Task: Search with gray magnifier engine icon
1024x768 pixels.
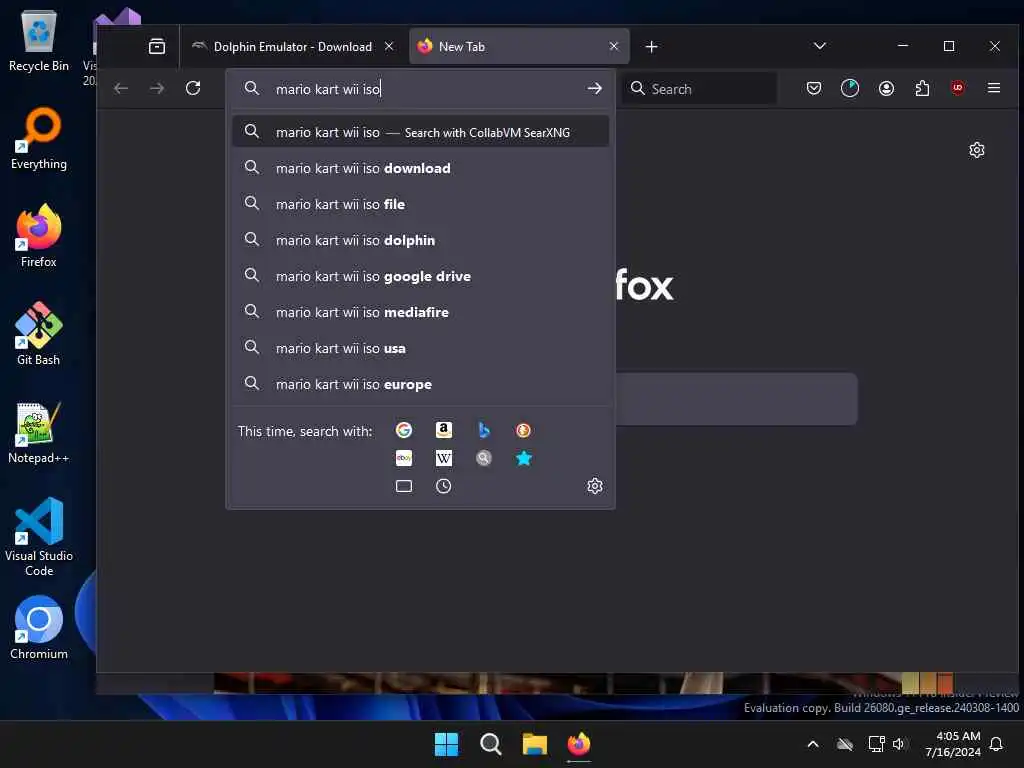Action: pyautogui.click(x=483, y=458)
